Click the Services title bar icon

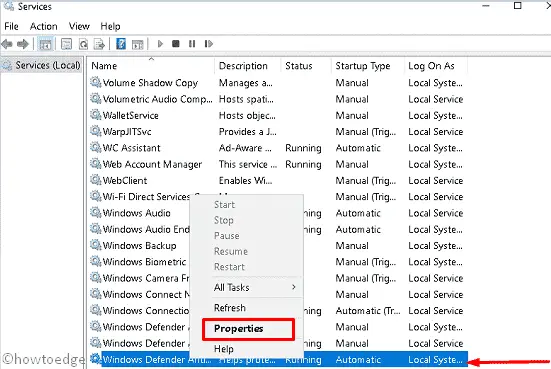pyautogui.click(x=8, y=6)
